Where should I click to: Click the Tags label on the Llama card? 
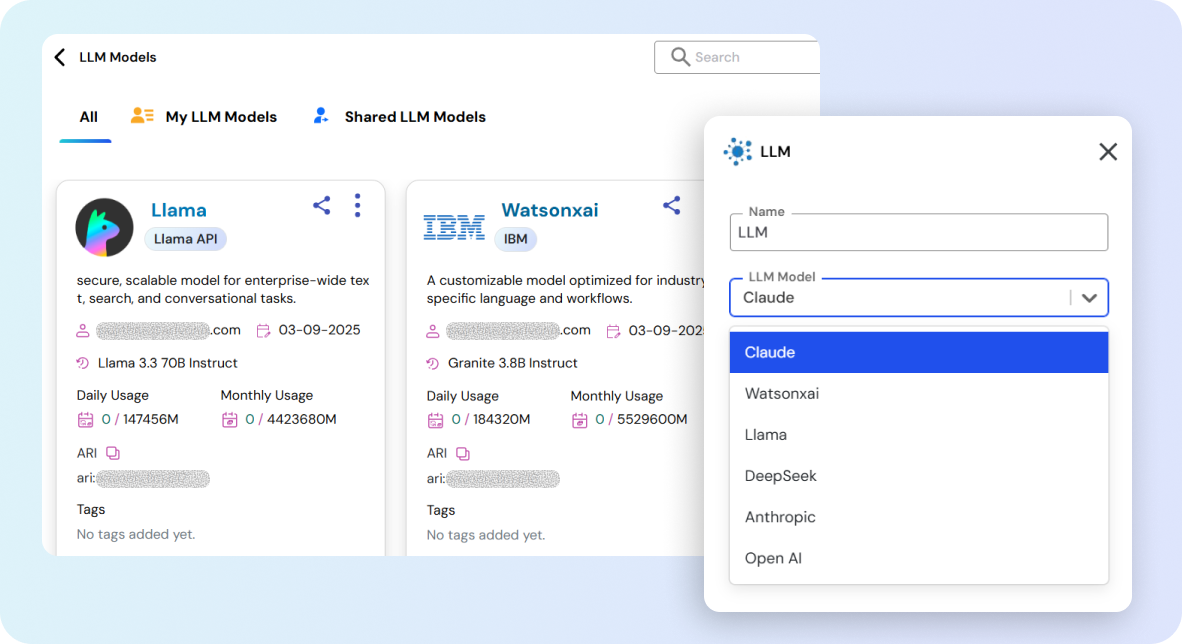click(90, 510)
